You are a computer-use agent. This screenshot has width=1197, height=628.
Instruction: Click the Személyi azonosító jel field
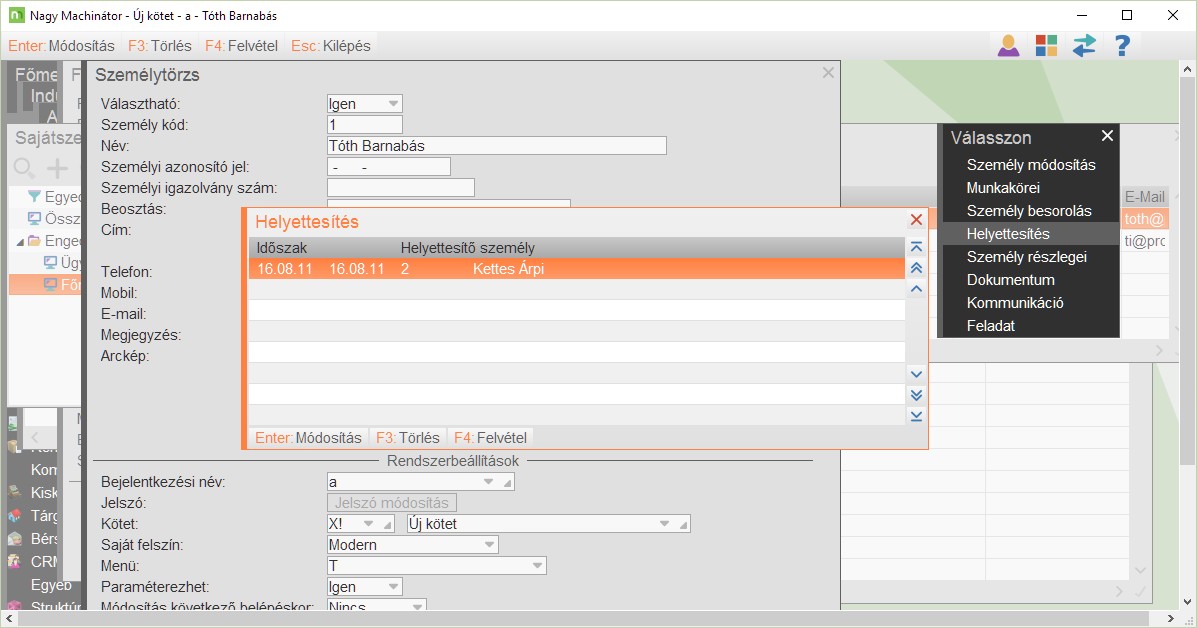pyautogui.click(x=389, y=166)
